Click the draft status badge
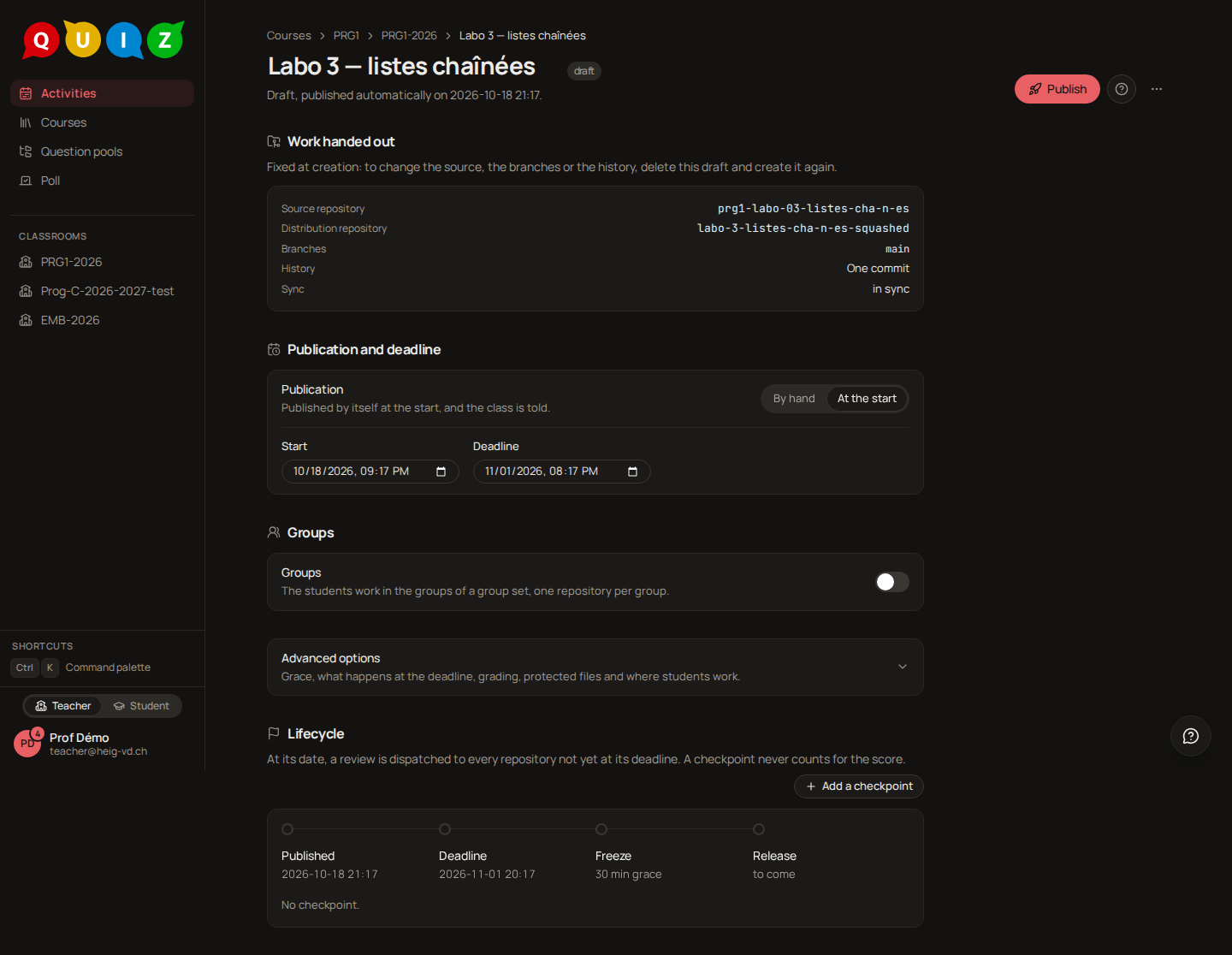 tap(584, 71)
